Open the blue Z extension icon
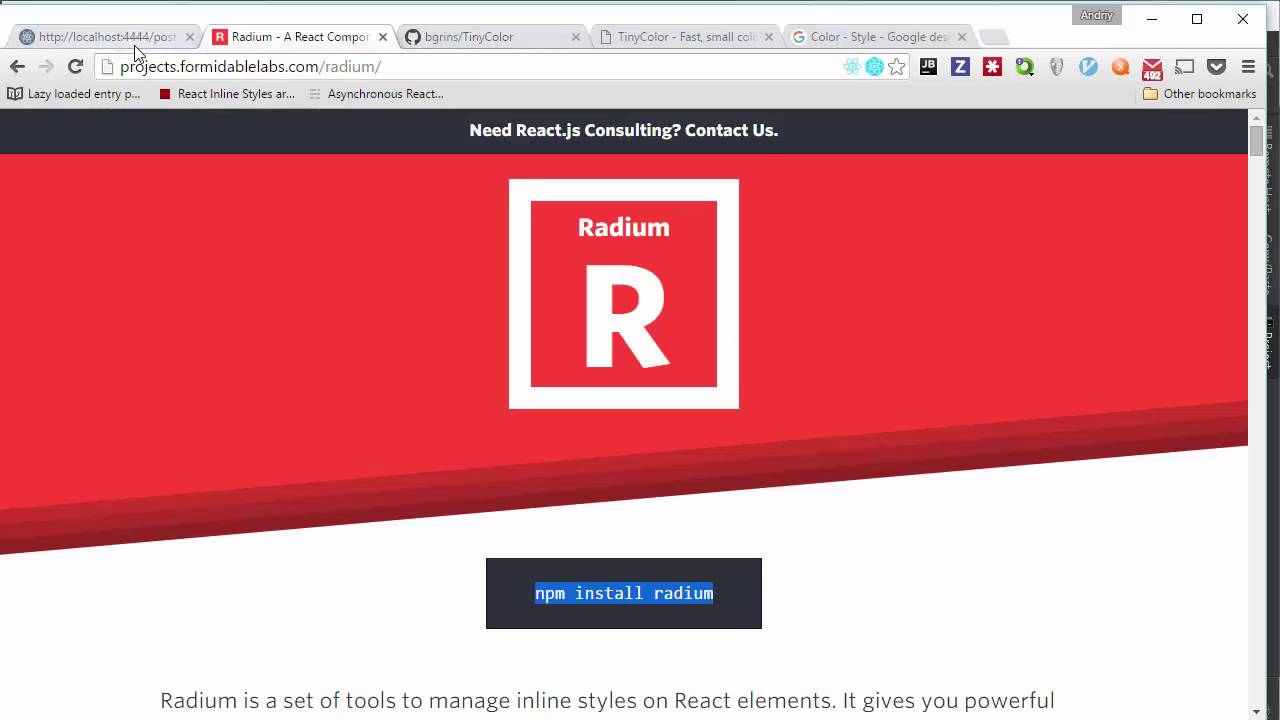The width and height of the screenshot is (1280, 720). [x=960, y=67]
